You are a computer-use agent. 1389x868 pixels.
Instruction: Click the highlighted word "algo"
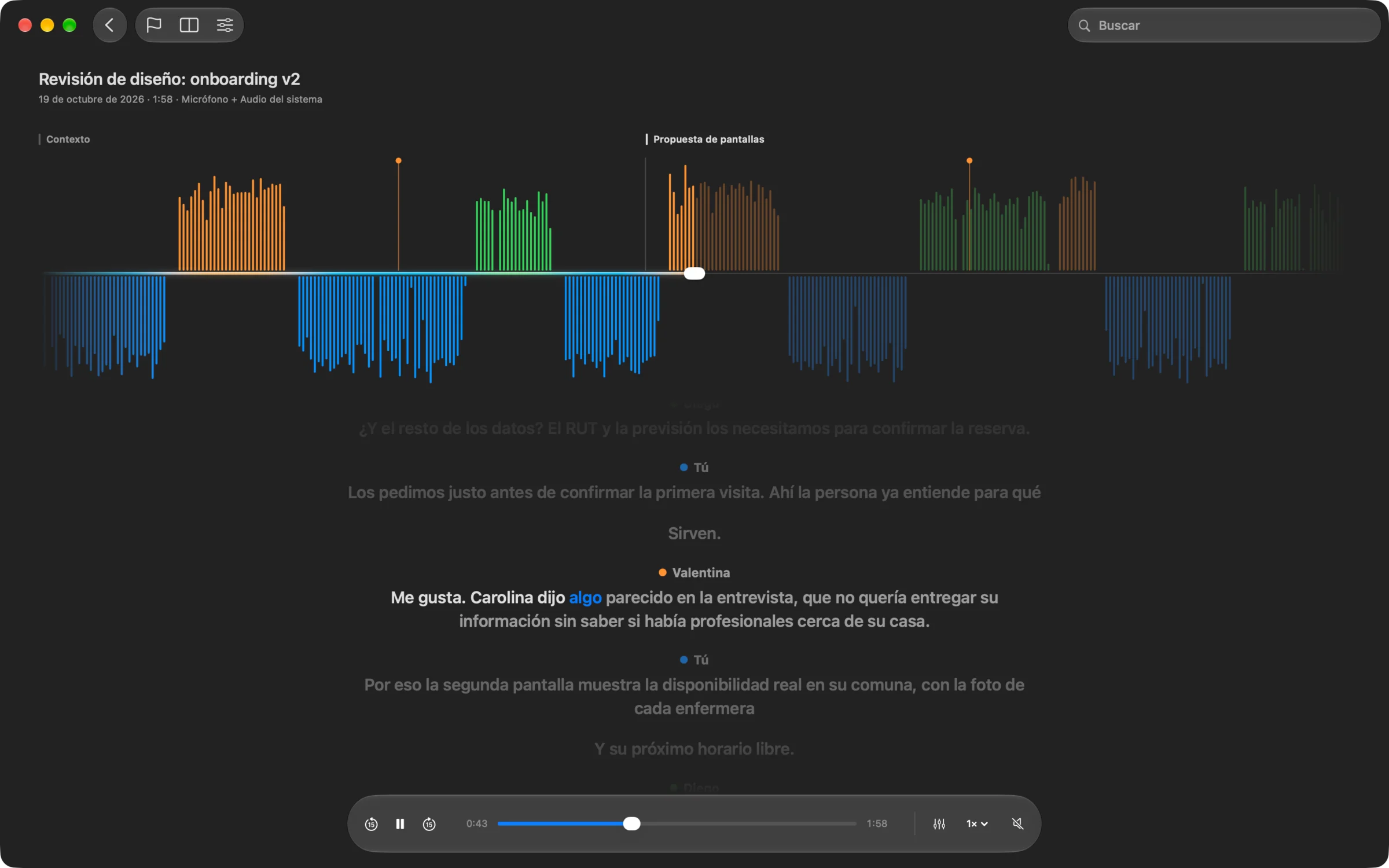coord(585,597)
